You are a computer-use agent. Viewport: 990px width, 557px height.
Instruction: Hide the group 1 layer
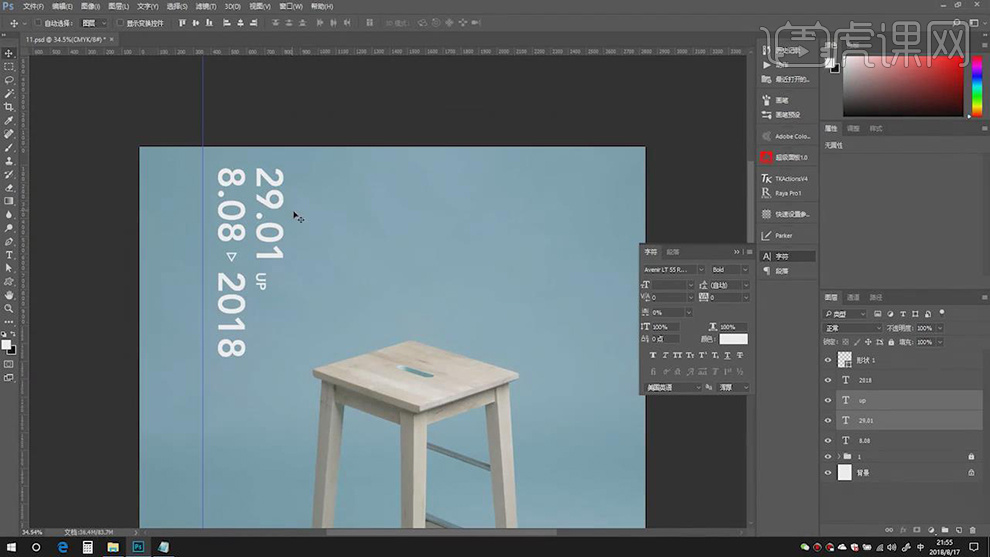coord(828,457)
